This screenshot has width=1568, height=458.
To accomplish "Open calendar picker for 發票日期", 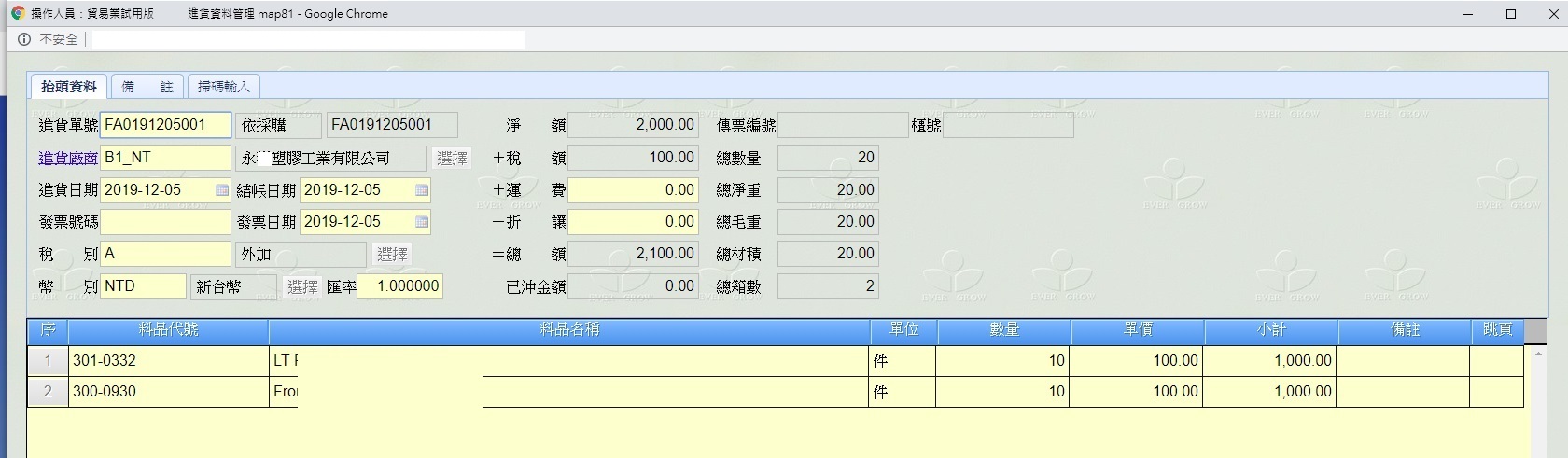I will [x=422, y=222].
